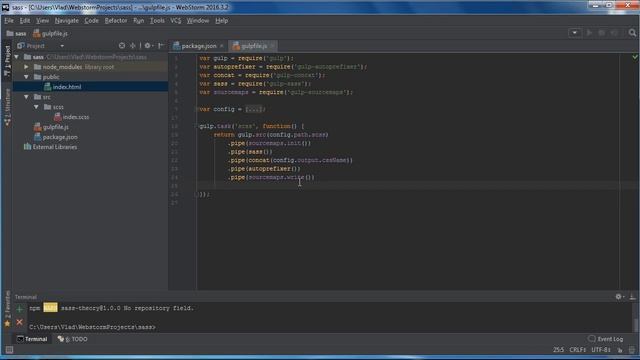Toggle the read-only lock icon
Screen dimensions: 640x360
[x=620, y=350]
